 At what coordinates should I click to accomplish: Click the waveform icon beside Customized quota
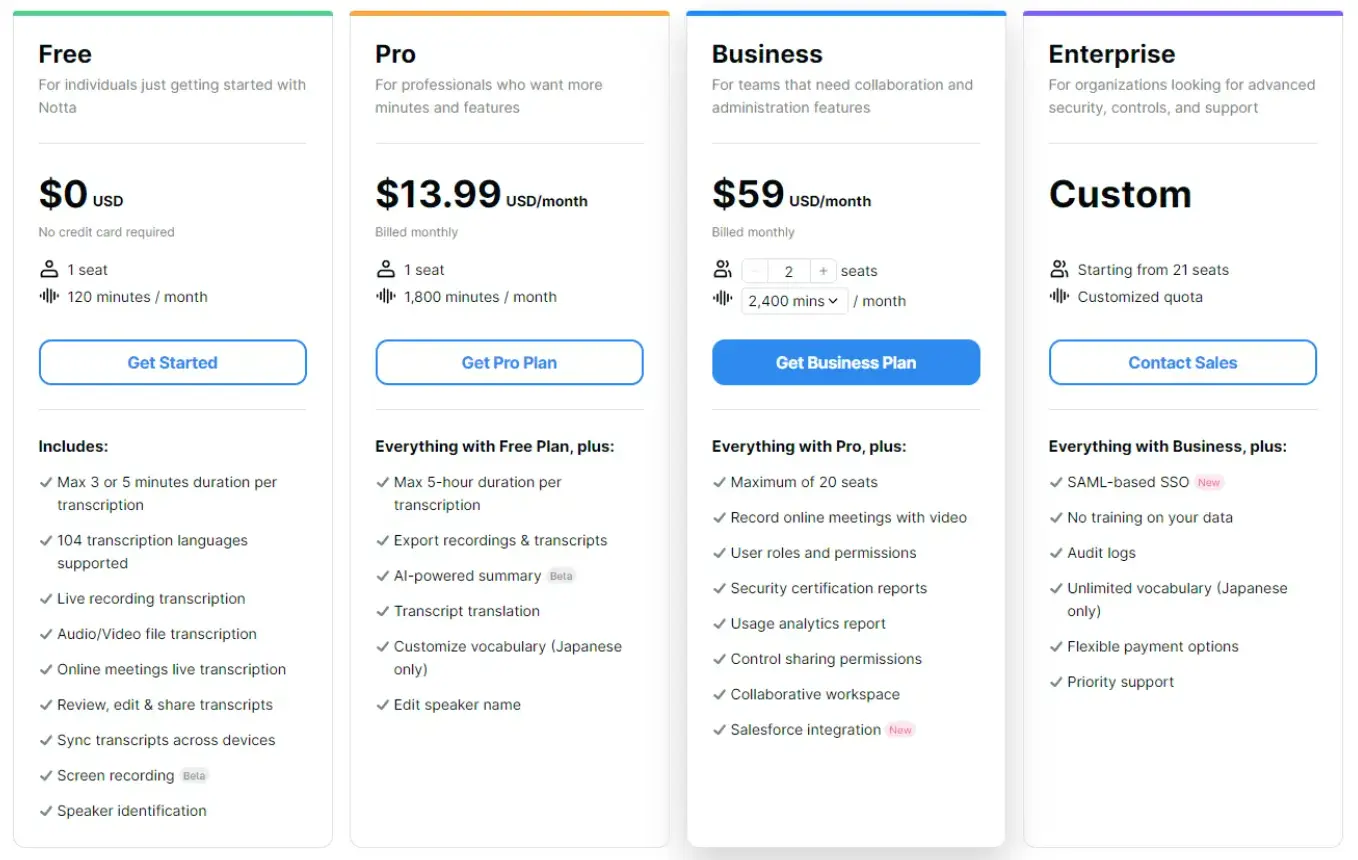click(1059, 296)
